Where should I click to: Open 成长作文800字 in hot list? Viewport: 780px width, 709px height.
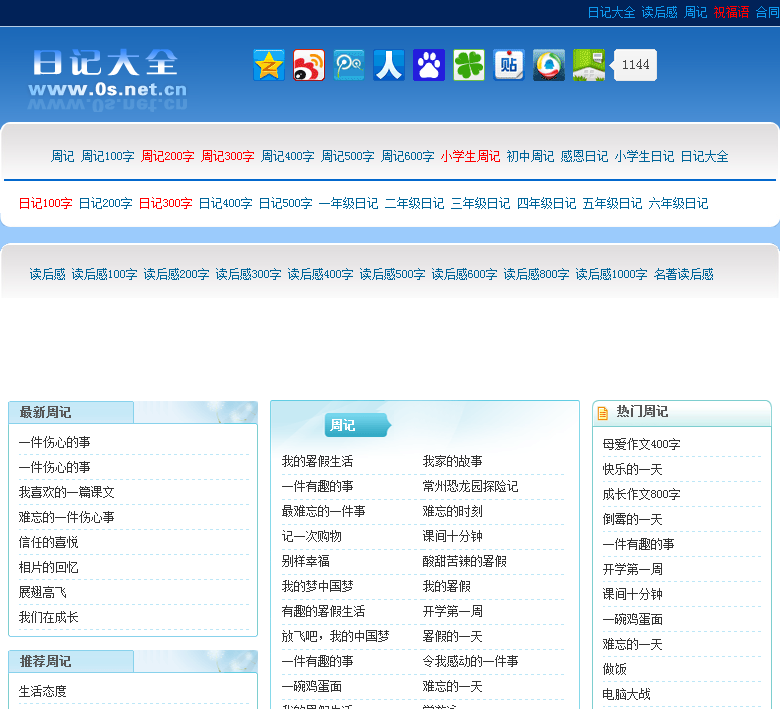tap(641, 495)
